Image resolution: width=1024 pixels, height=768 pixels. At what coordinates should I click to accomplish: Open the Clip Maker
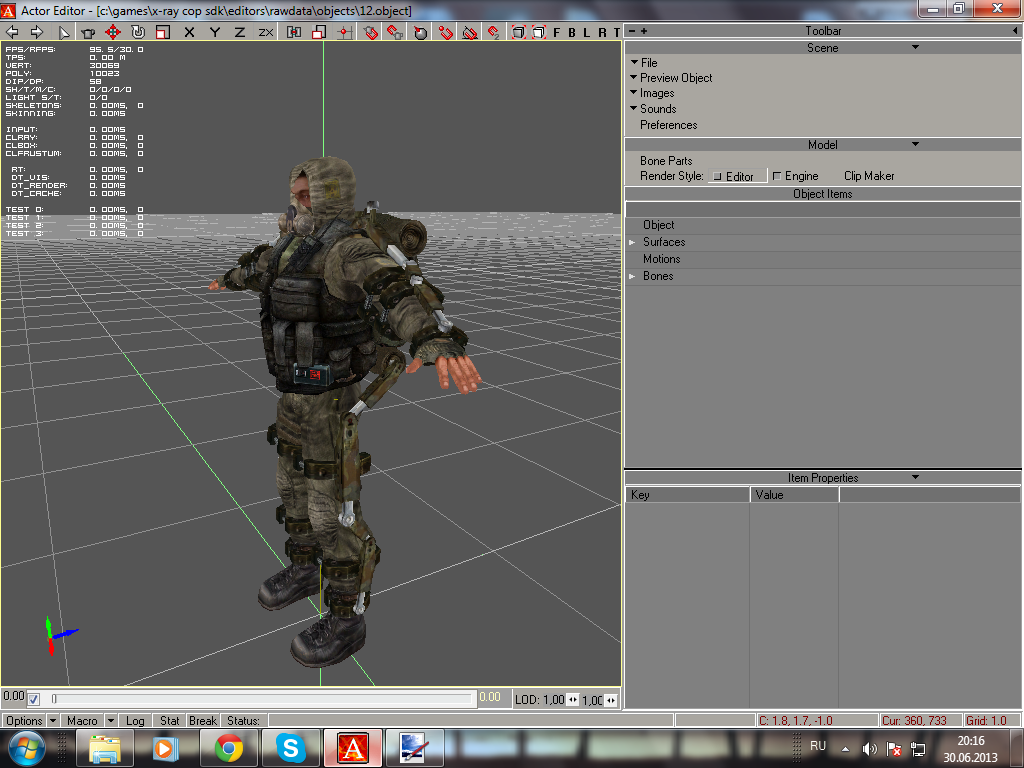click(x=869, y=176)
